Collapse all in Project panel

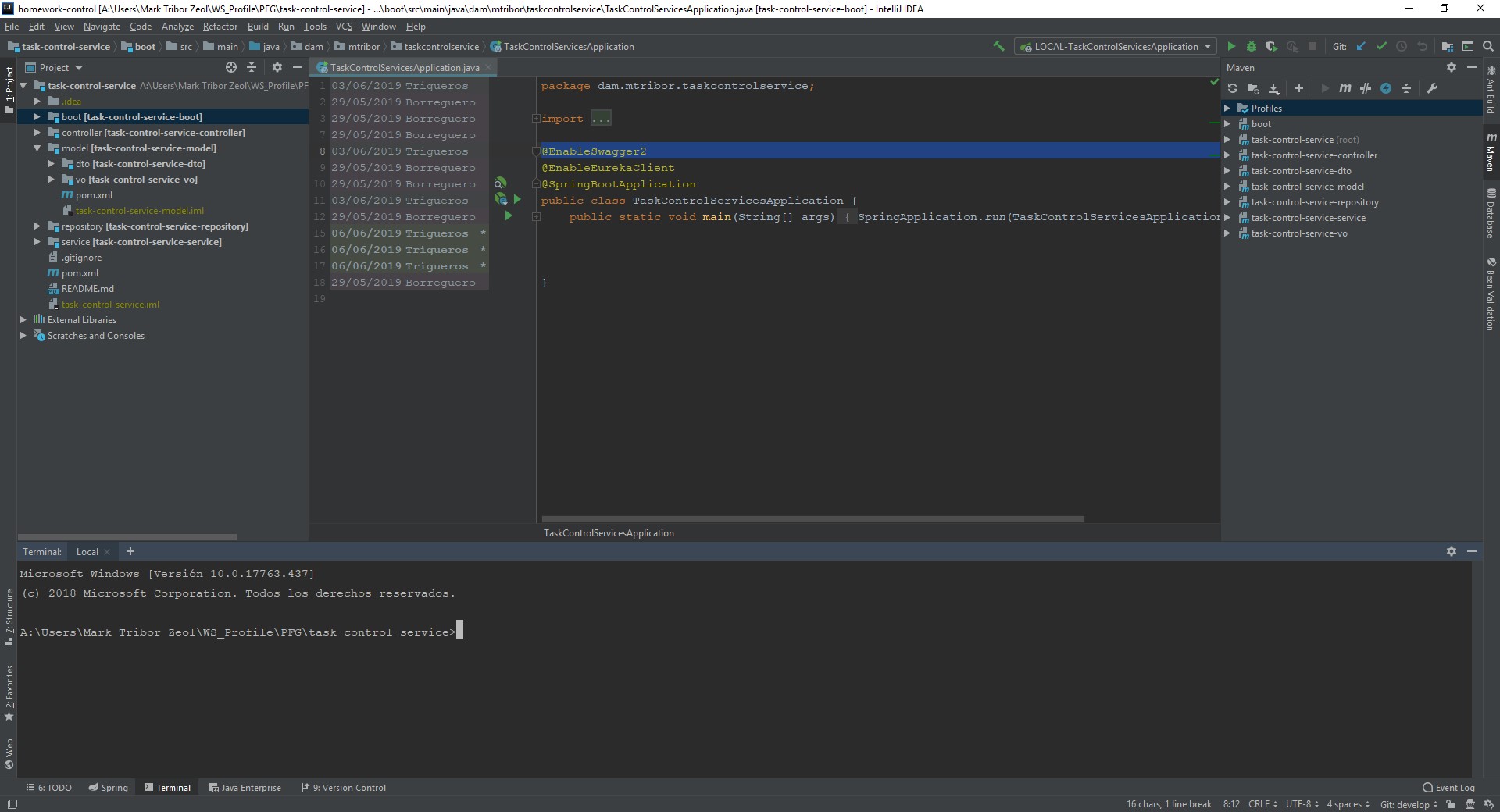(x=252, y=67)
